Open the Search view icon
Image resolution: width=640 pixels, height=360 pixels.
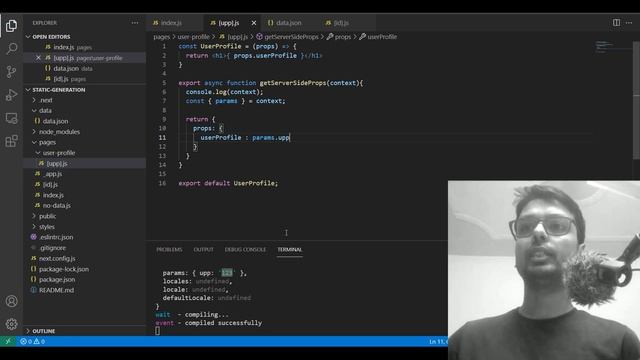(11, 49)
